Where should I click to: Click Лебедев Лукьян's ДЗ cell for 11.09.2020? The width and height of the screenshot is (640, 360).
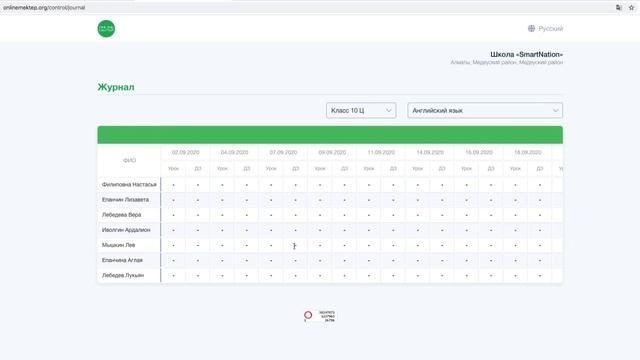click(x=393, y=276)
